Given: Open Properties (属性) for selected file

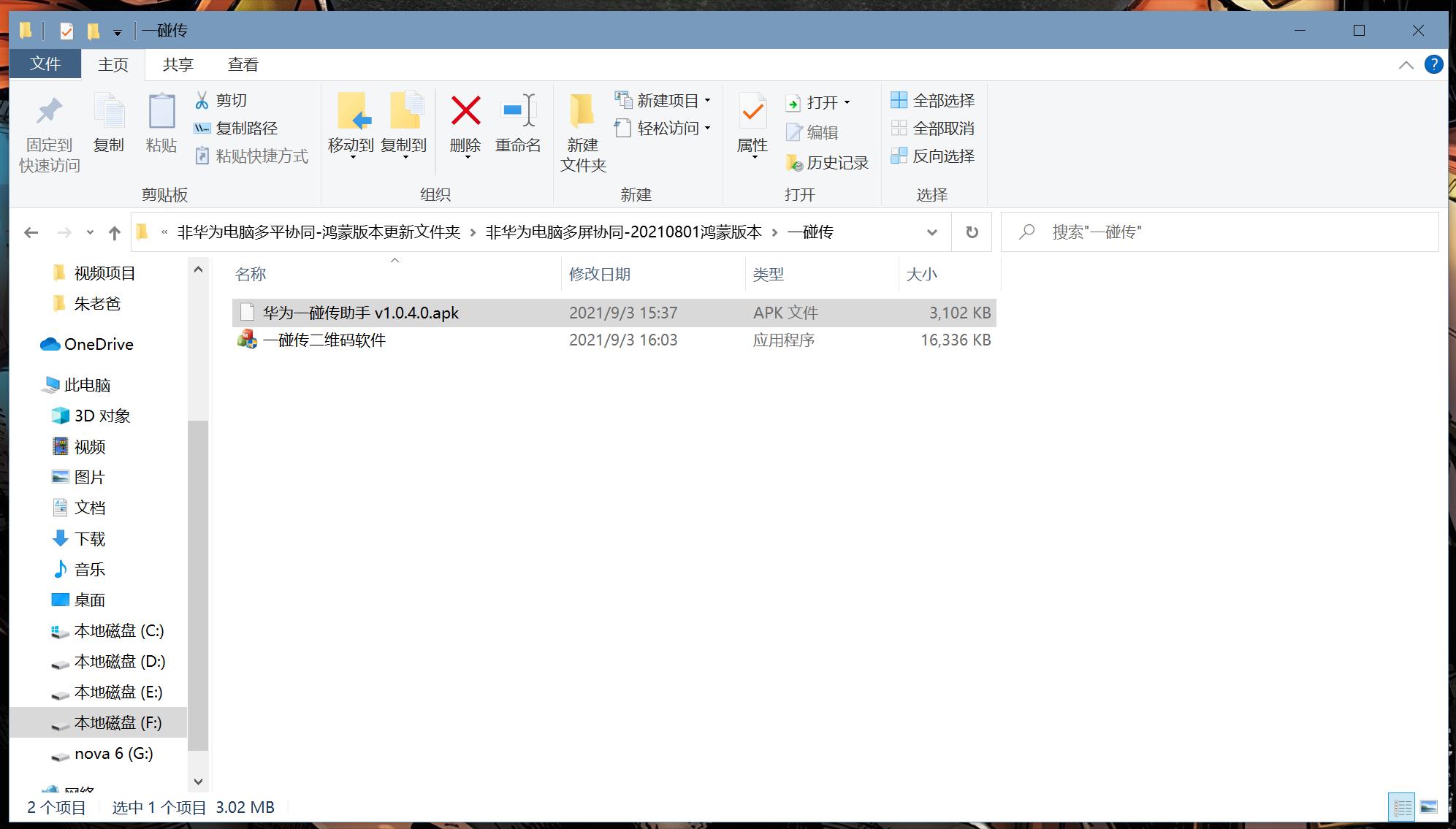Looking at the screenshot, I should (752, 124).
